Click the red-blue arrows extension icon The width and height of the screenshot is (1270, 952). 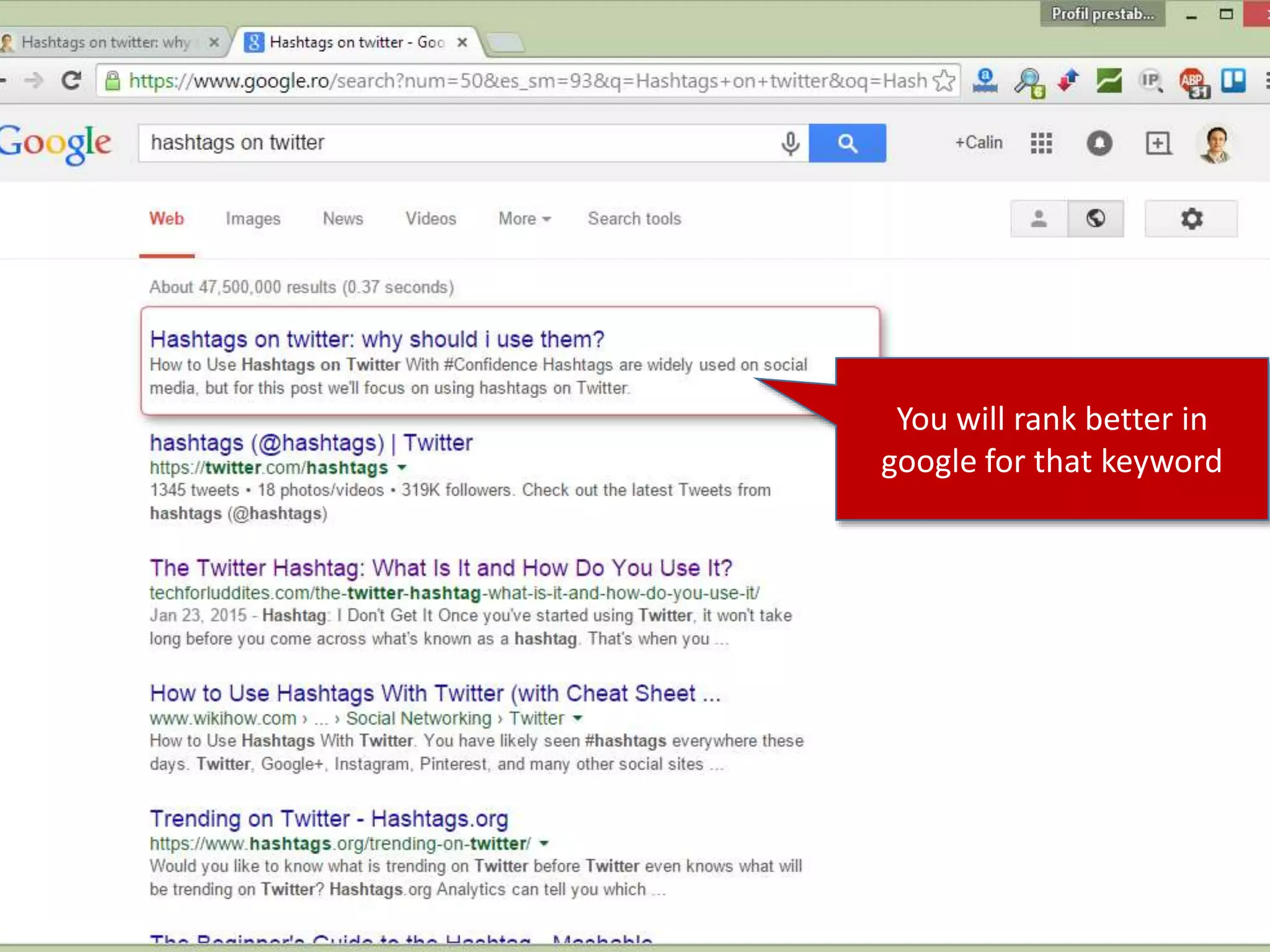click(1068, 81)
